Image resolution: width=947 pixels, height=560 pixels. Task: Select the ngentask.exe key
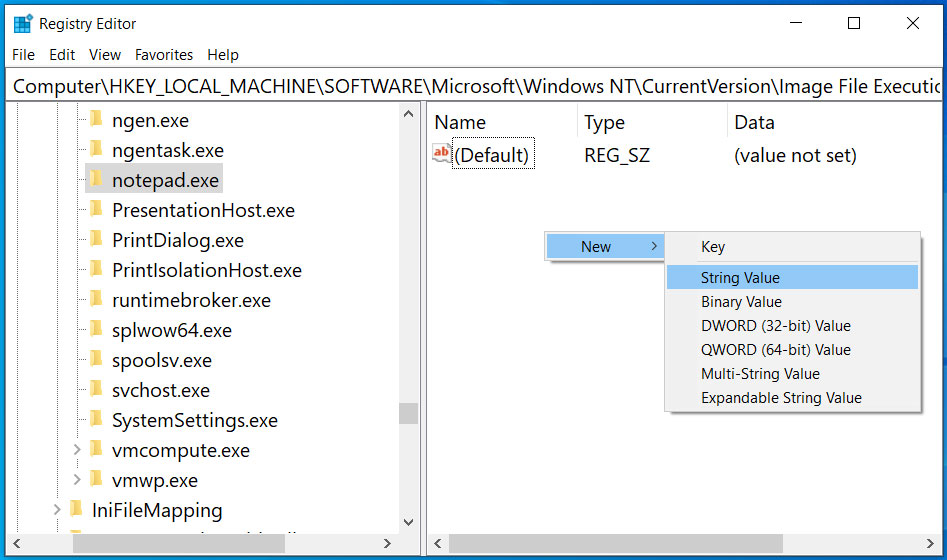[x=168, y=150]
